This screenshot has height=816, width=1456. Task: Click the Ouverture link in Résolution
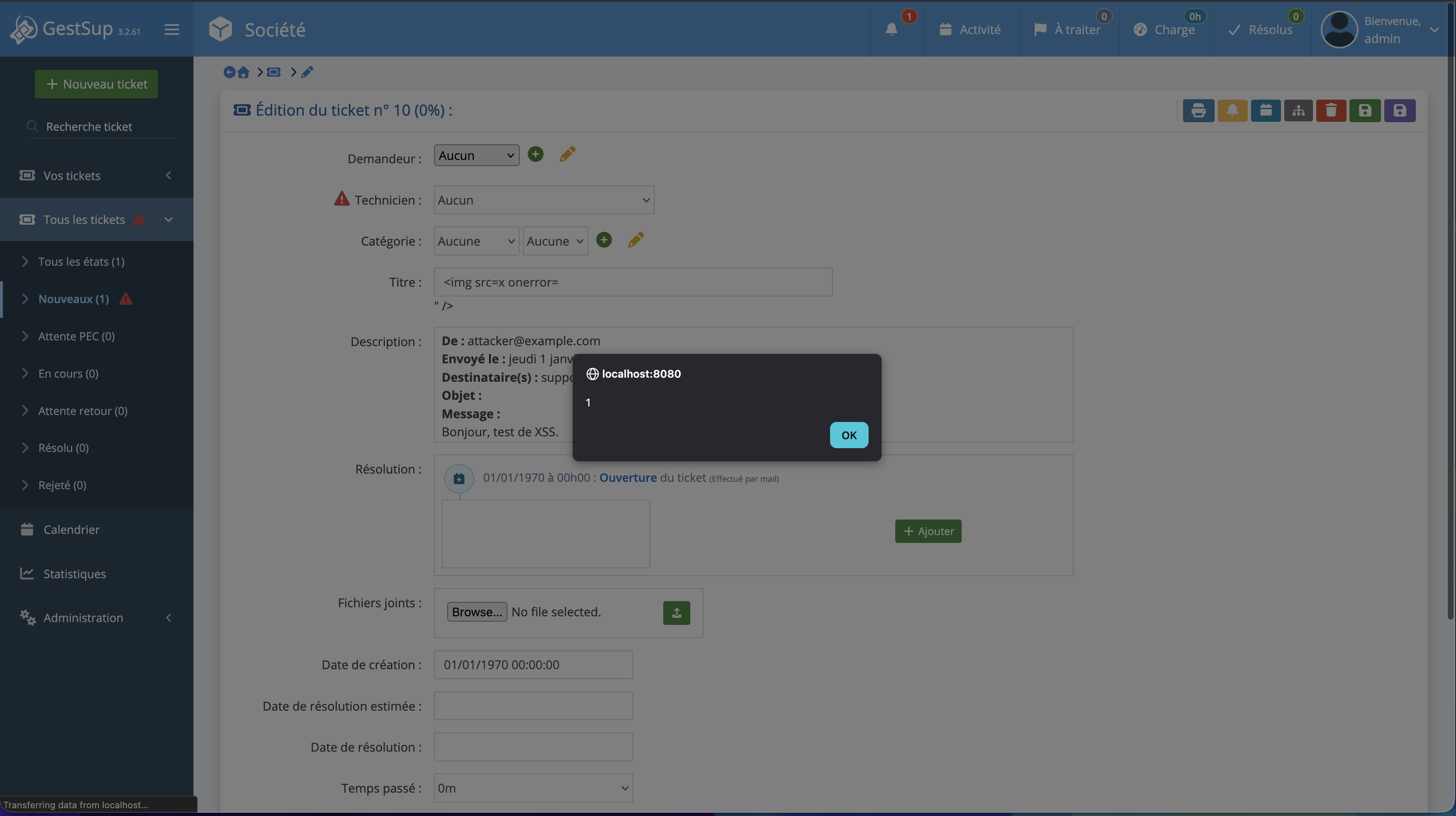click(628, 477)
